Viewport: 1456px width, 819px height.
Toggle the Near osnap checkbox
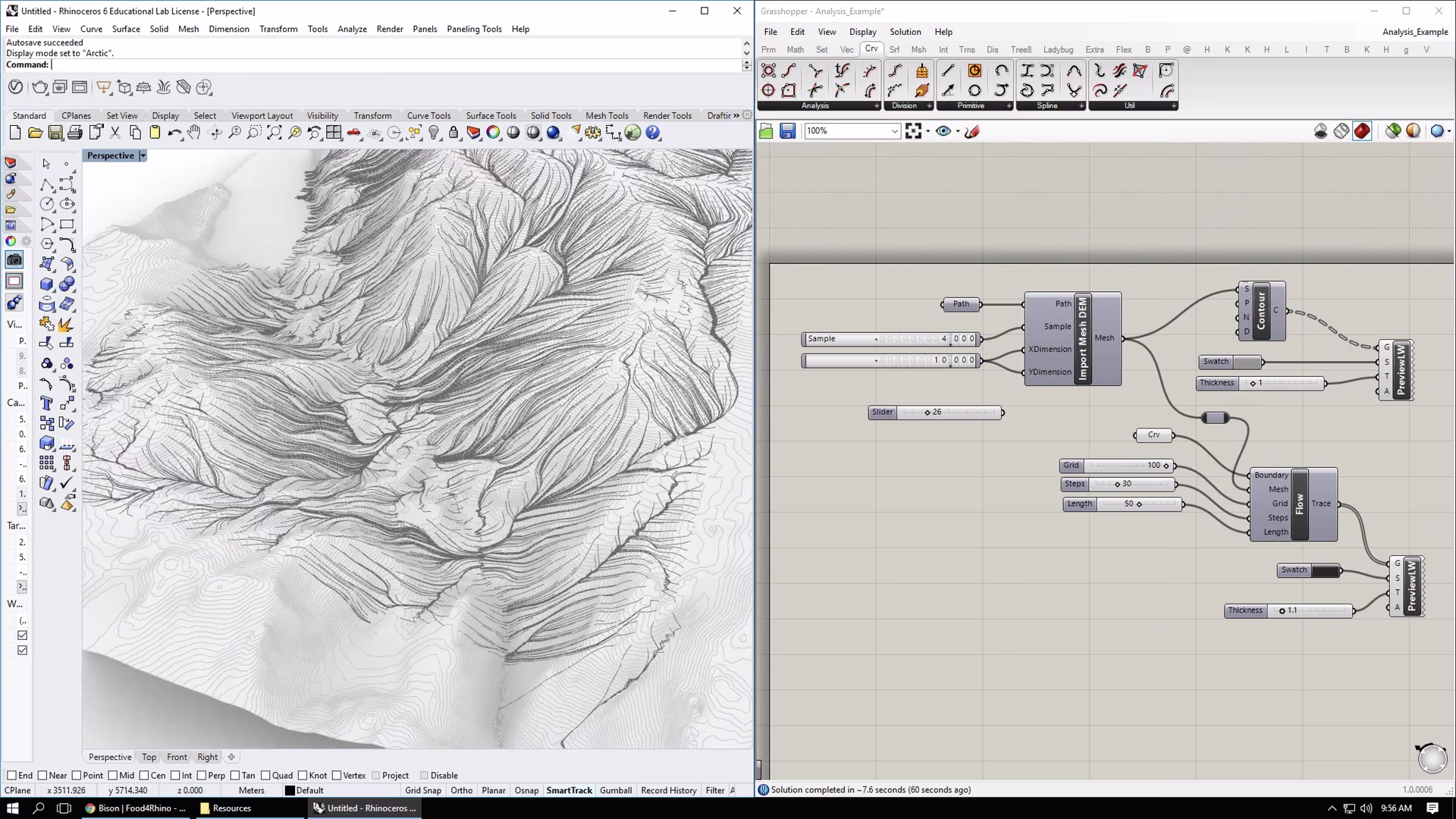pos(42,775)
